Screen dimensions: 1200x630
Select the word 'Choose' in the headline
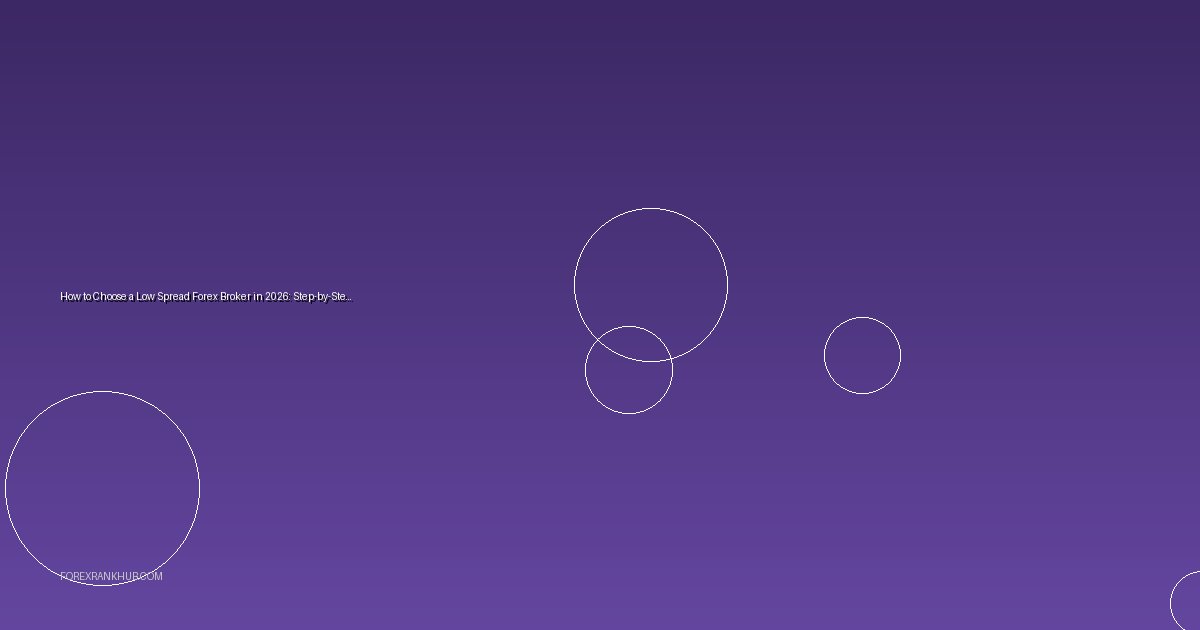click(109, 297)
